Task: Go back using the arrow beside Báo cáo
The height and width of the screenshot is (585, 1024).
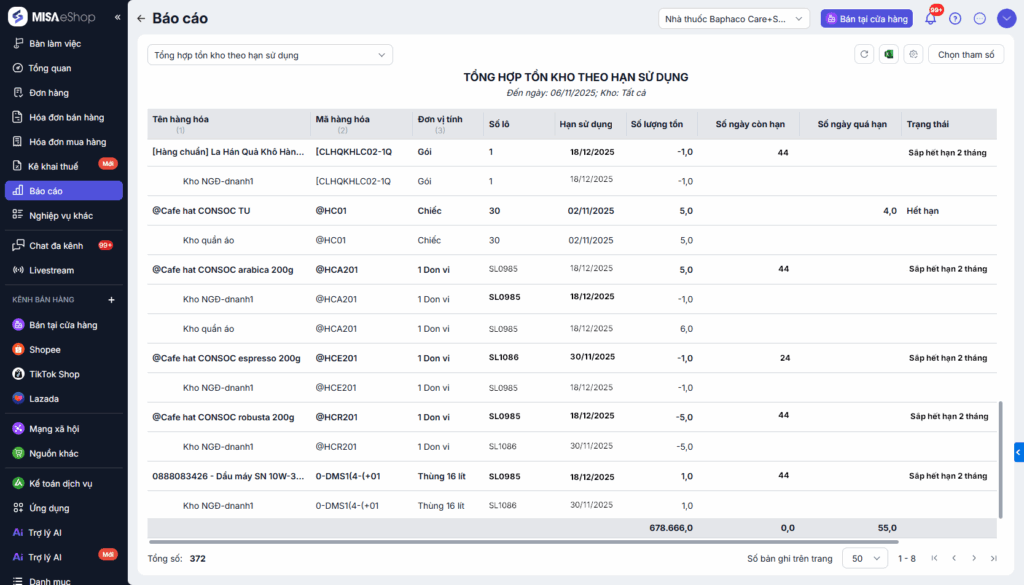Action: pos(141,19)
